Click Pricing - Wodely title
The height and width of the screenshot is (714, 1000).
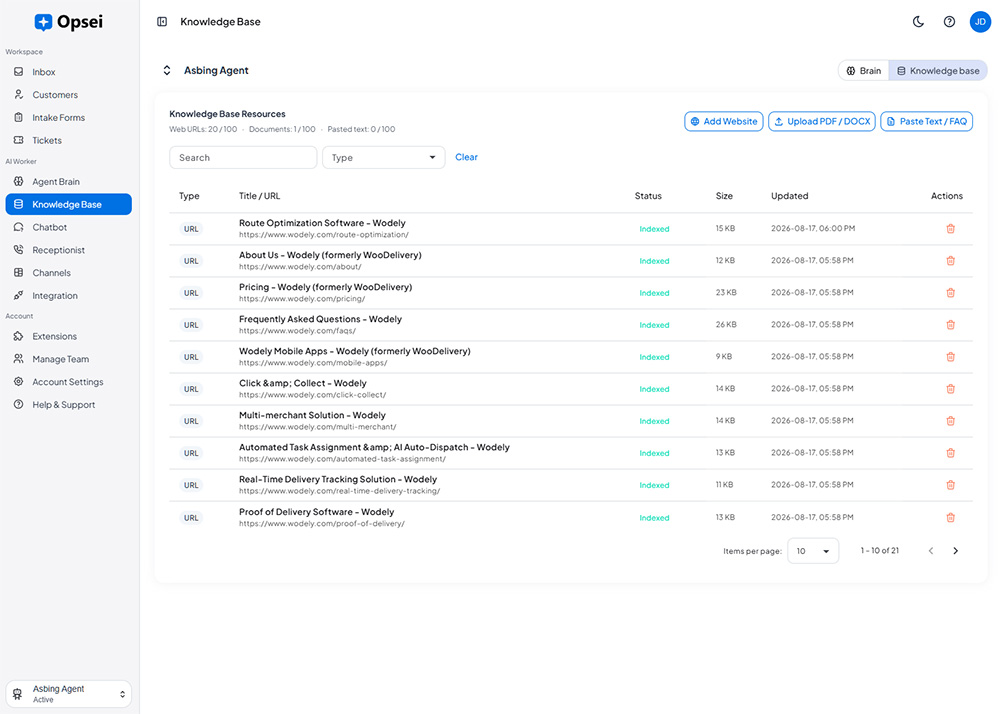point(325,288)
